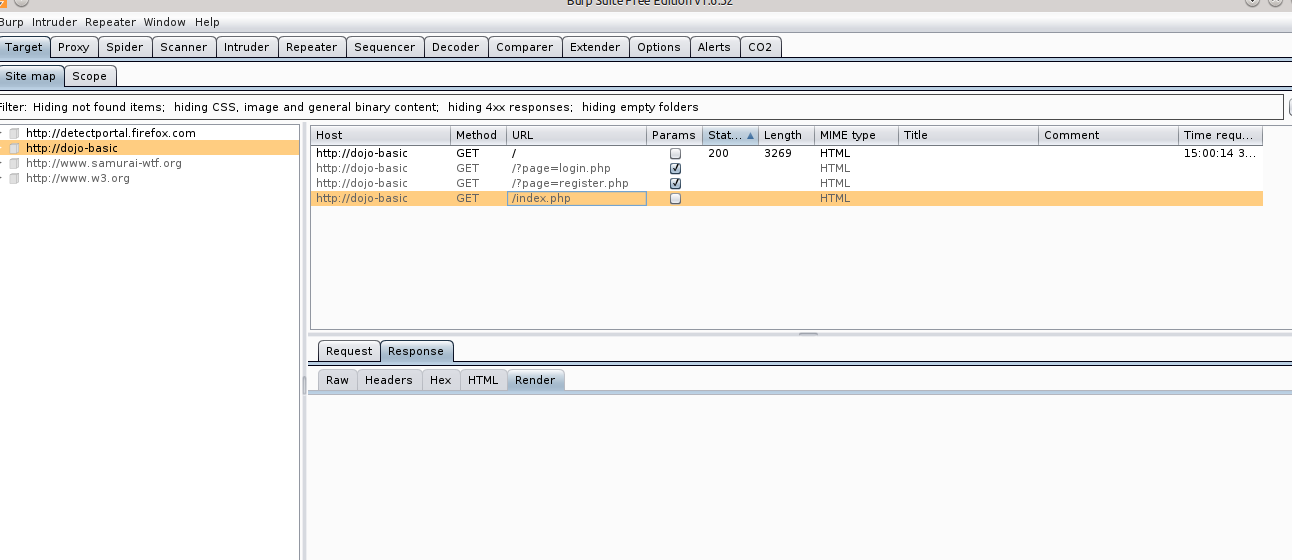Viewport: 1292px width, 560px height.
Task: Click the www.samurai-wtf.org host icon
Action: (15, 163)
